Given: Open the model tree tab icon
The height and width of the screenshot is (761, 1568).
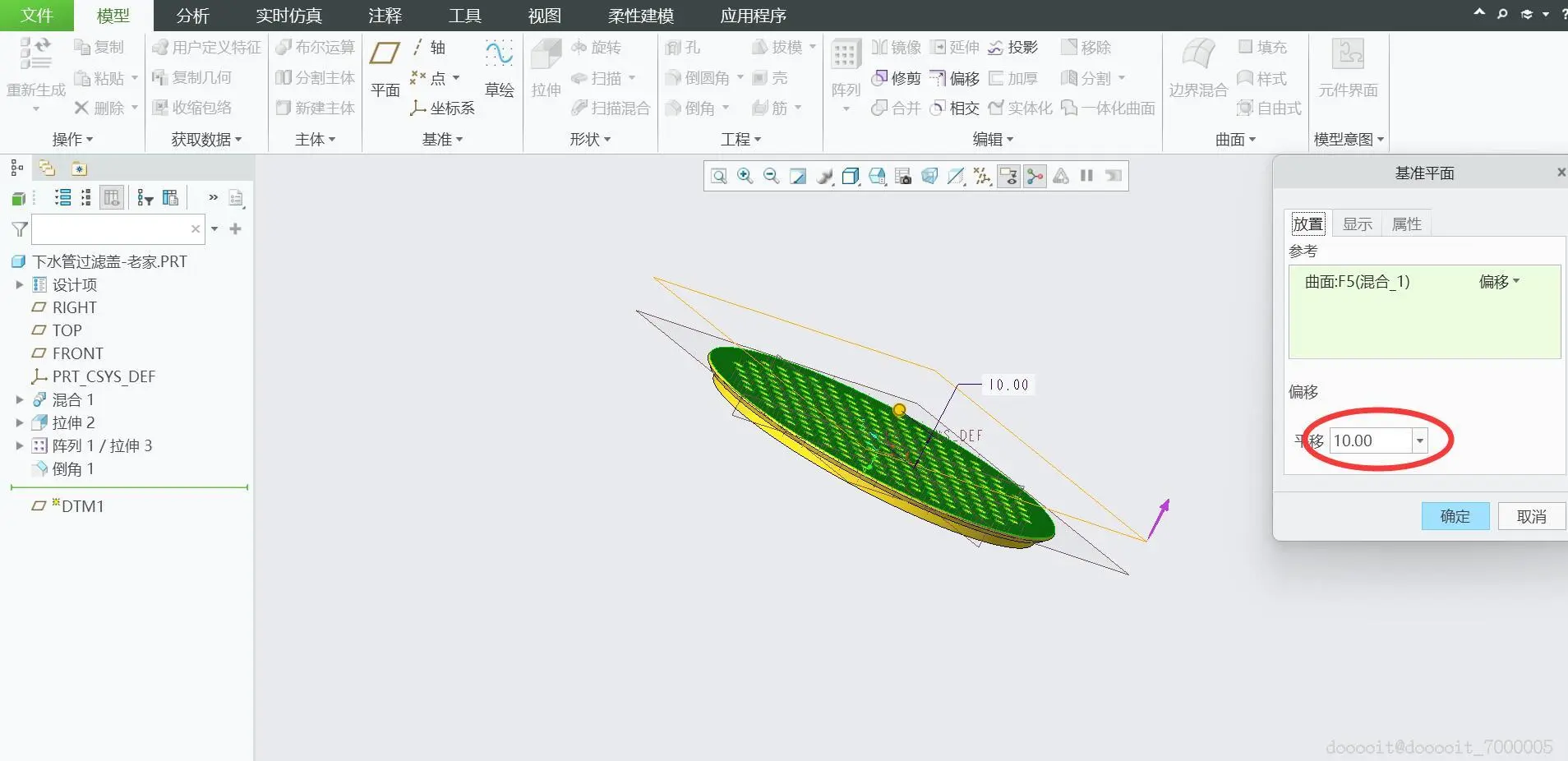Looking at the screenshot, I should (17, 168).
